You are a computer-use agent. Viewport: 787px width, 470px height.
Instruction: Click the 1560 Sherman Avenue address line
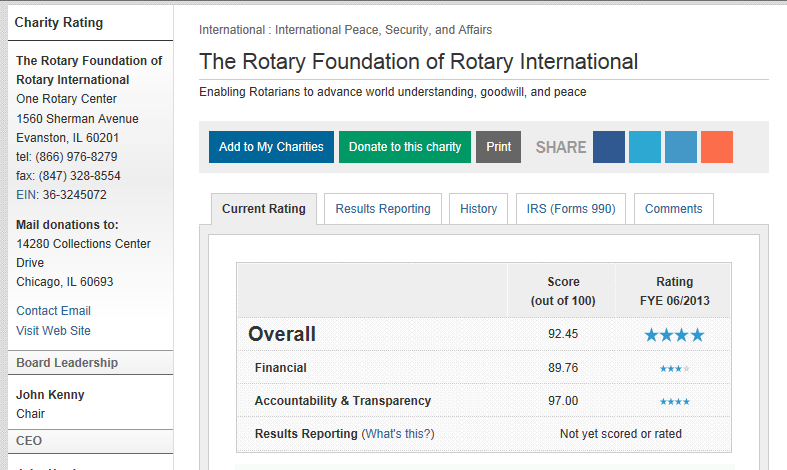tap(77, 119)
